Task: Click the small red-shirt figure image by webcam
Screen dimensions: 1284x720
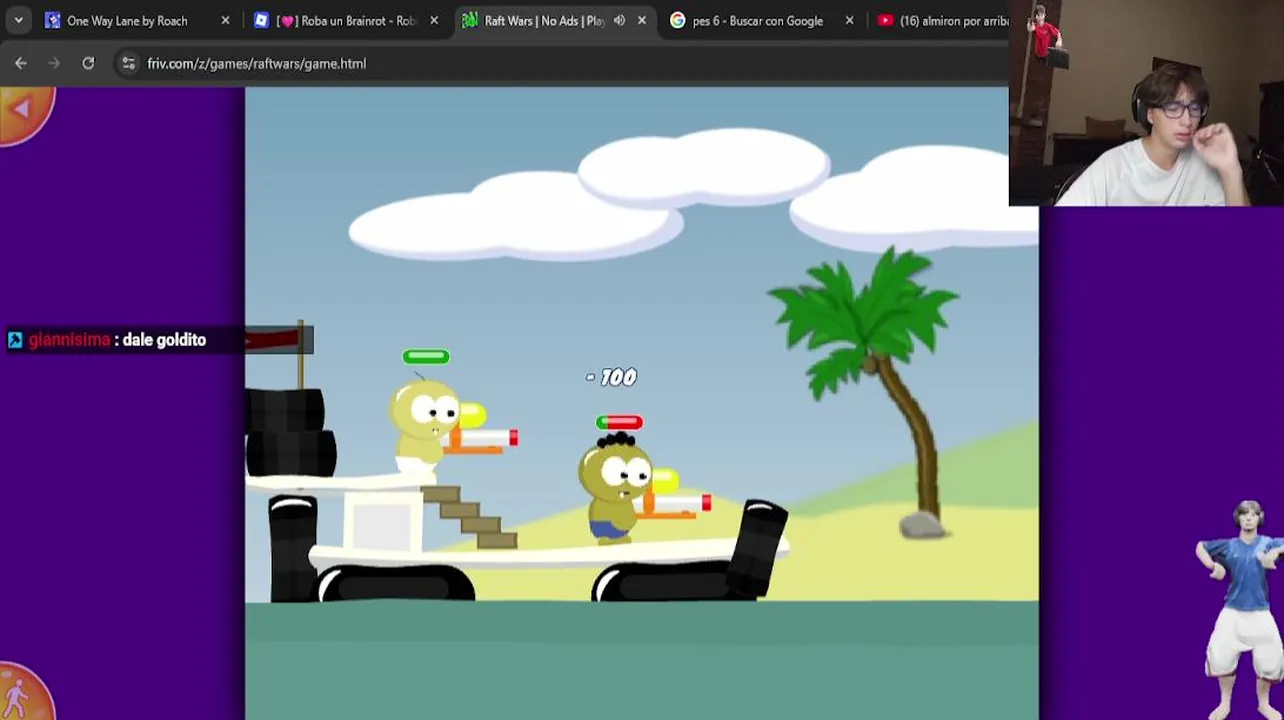Action: (1046, 35)
